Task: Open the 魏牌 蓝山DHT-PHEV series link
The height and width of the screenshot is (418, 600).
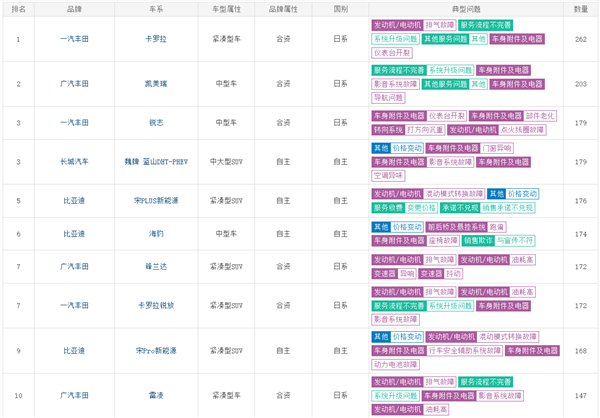Action: [x=156, y=162]
